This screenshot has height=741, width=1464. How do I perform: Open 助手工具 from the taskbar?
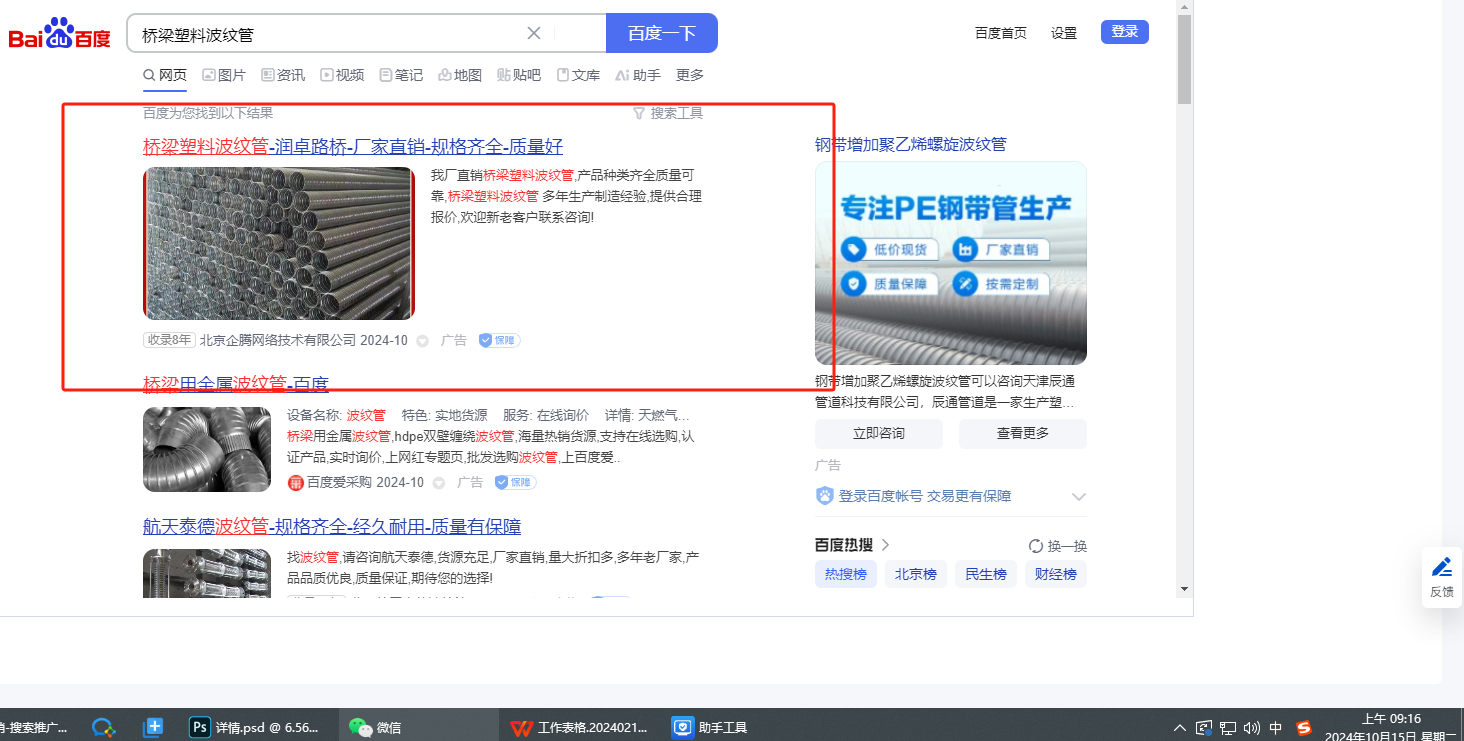pyautogui.click(x=710, y=727)
